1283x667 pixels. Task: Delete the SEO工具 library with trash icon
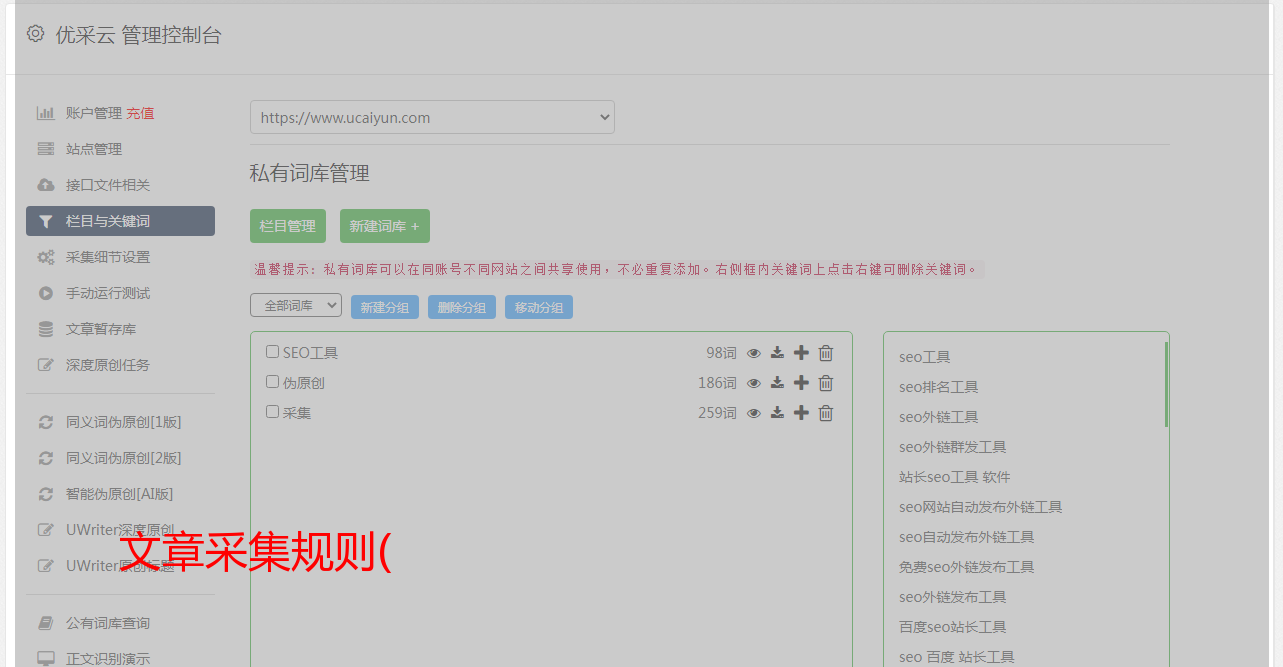[826, 353]
